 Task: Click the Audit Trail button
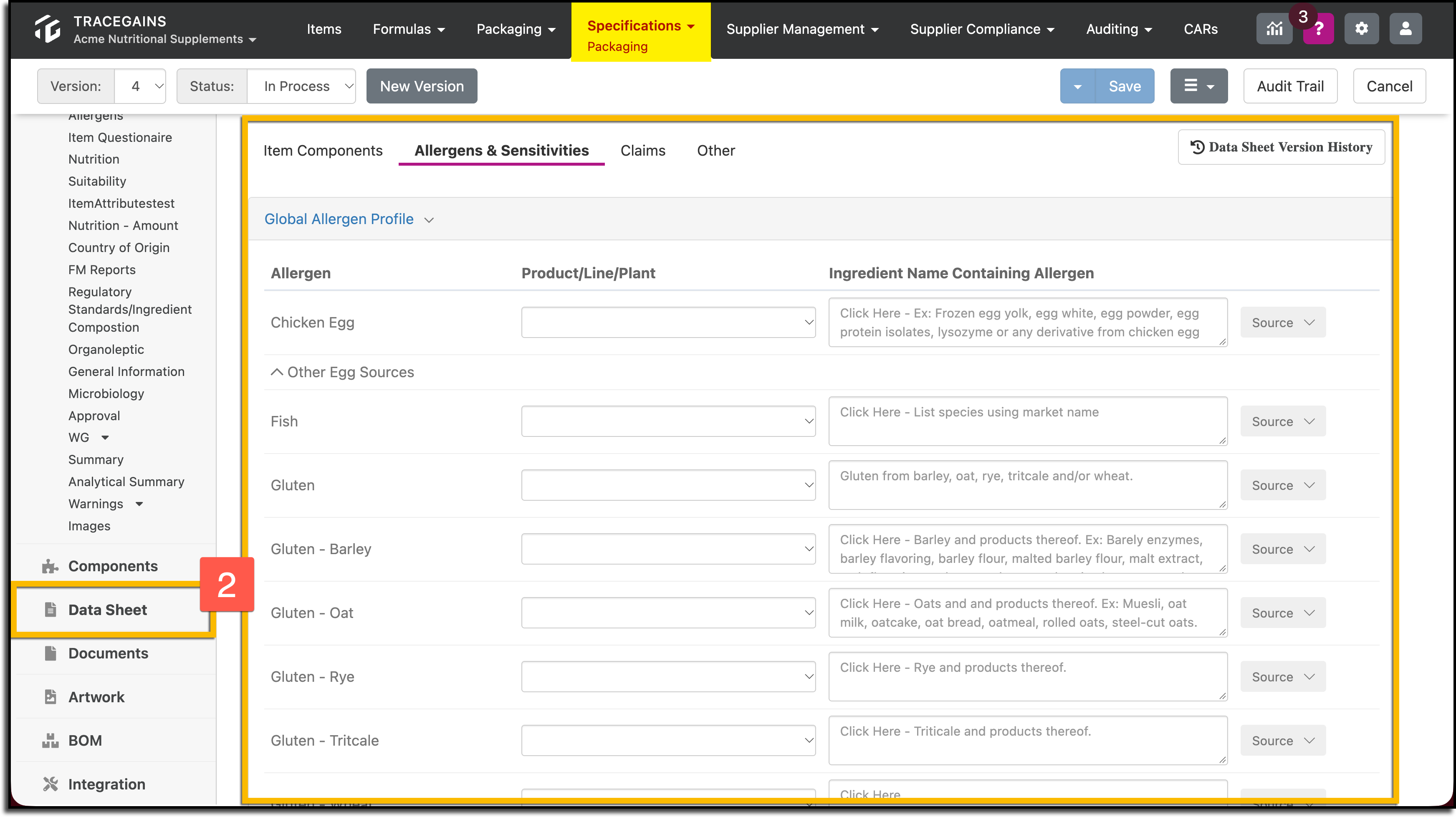pos(1290,86)
